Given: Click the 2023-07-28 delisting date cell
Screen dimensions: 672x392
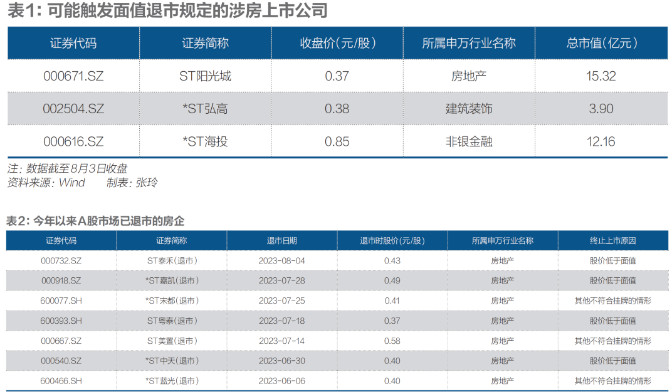Looking at the screenshot, I should tap(282, 281).
